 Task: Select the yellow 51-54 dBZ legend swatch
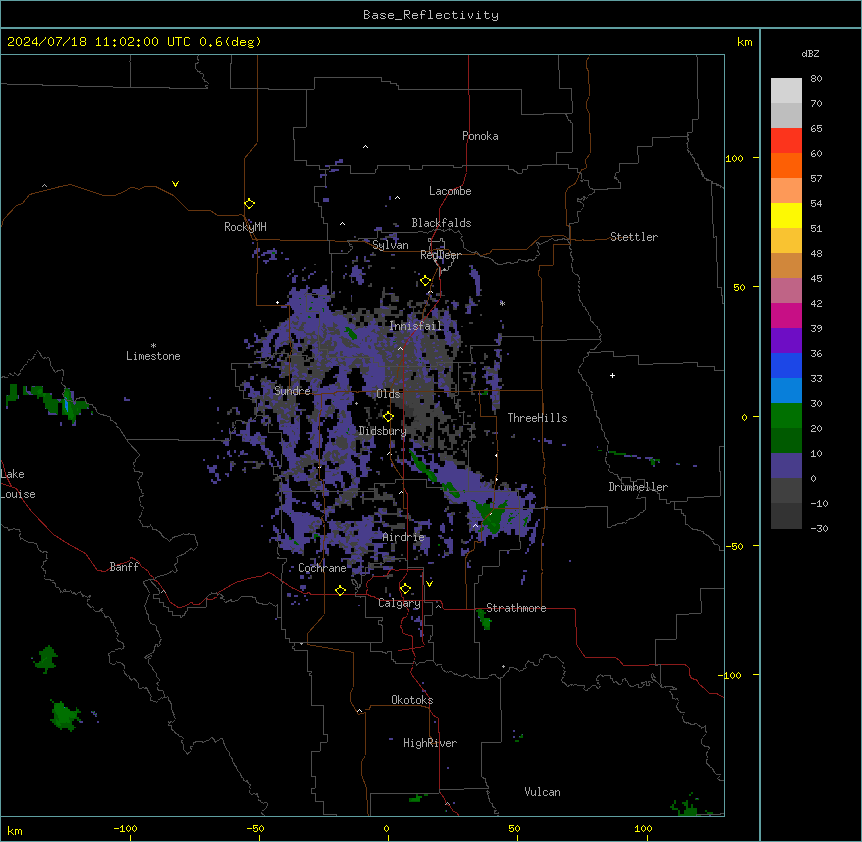pos(786,216)
